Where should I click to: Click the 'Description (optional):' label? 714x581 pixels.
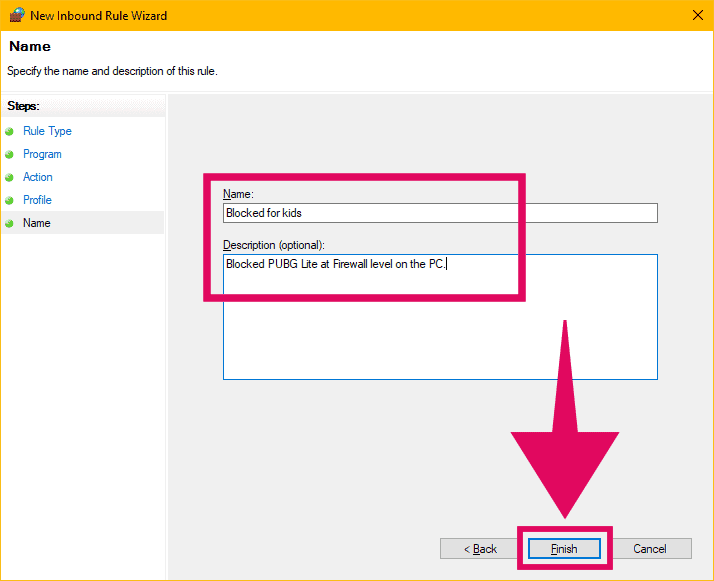(274, 245)
